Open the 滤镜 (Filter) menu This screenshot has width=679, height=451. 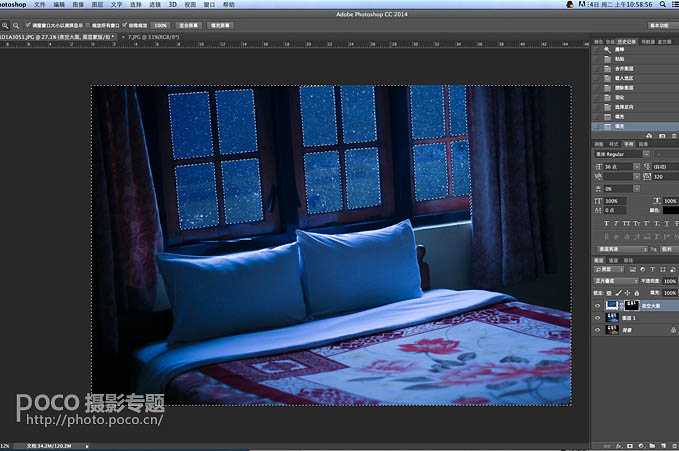(x=155, y=4)
